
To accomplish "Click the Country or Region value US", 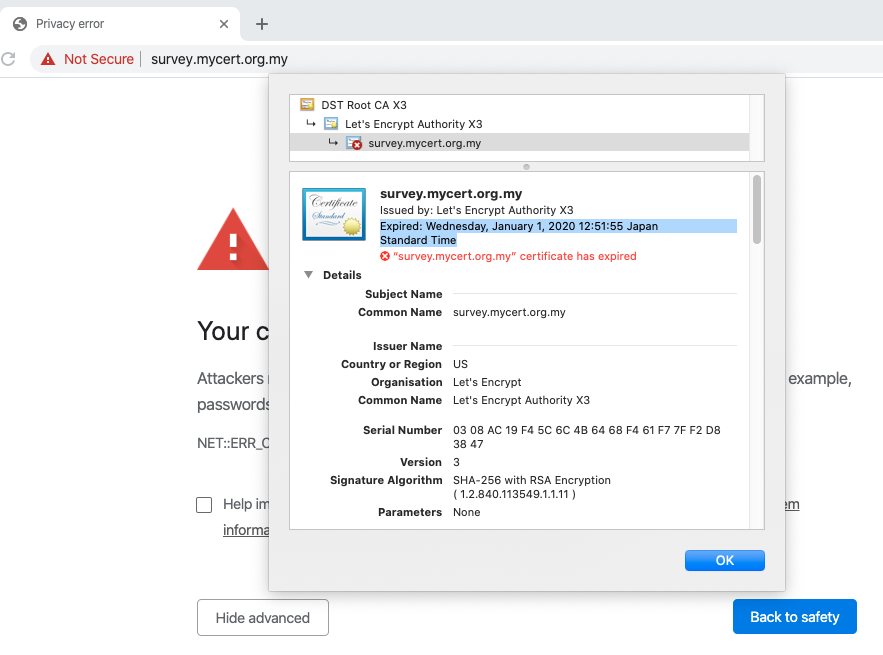I will [x=461, y=364].
